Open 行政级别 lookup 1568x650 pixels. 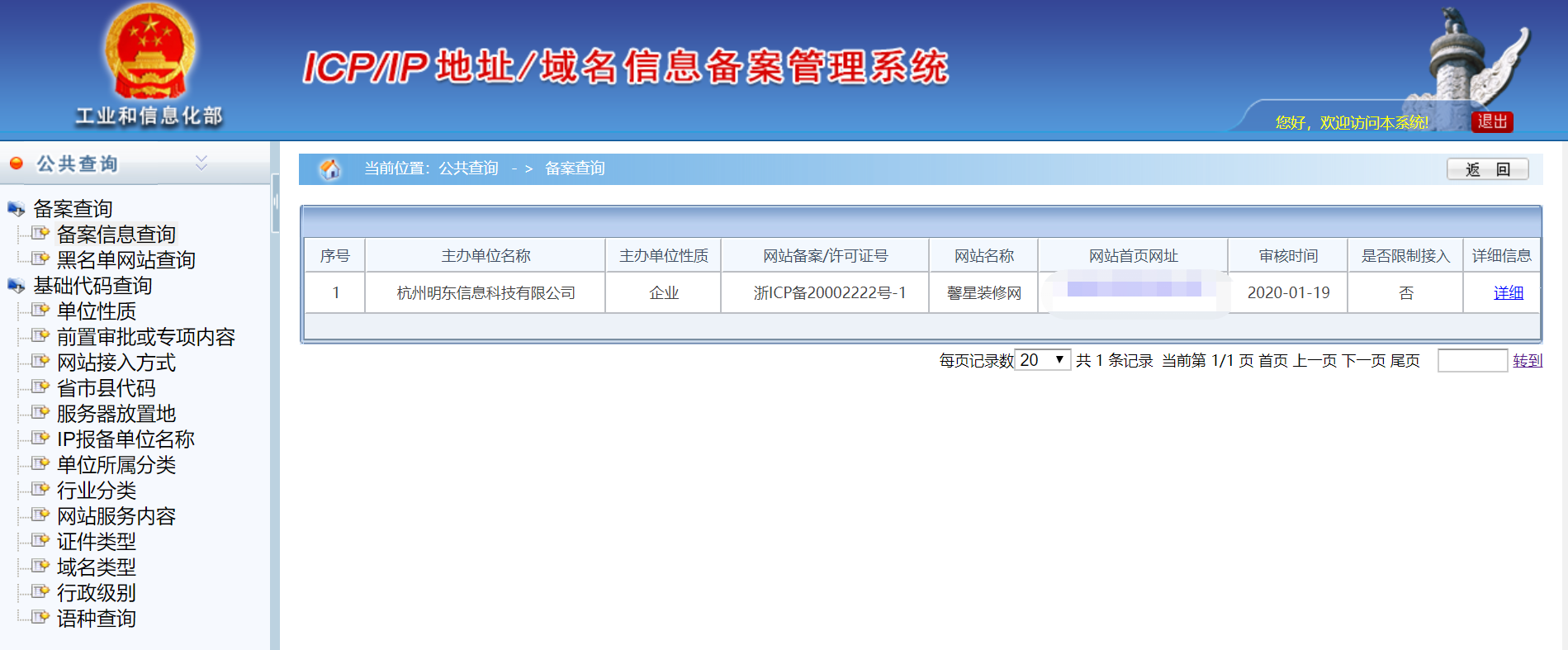pyautogui.click(x=97, y=593)
